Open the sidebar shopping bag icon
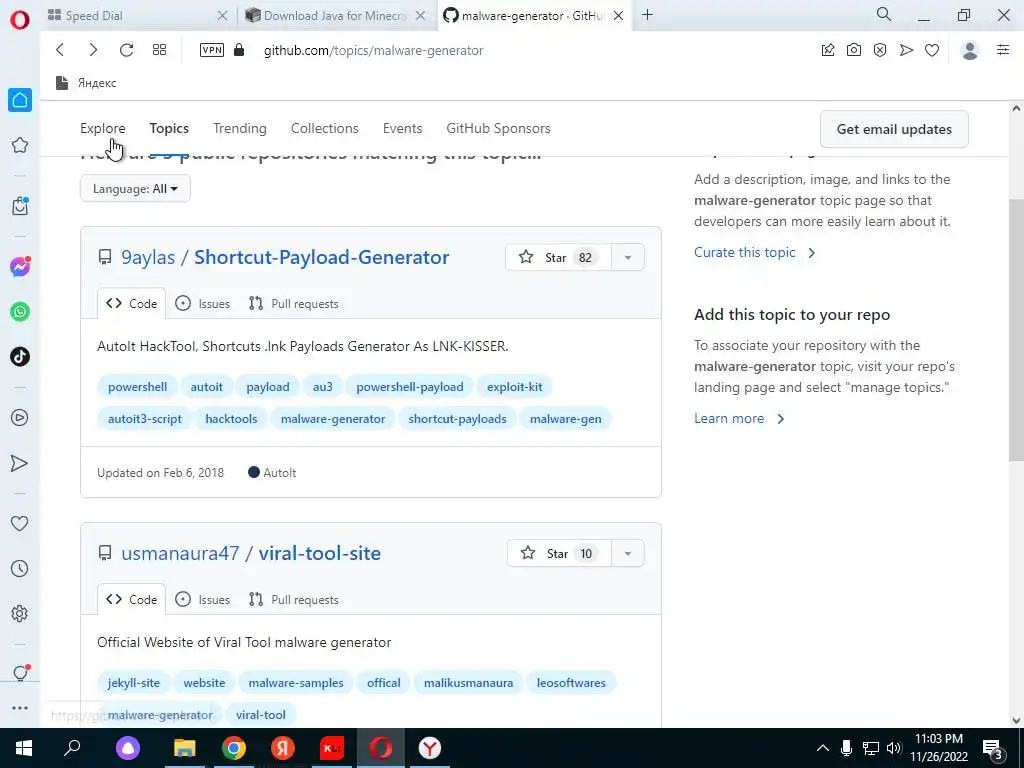Viewport: 1024px width, 768px height. coord(20,206)
